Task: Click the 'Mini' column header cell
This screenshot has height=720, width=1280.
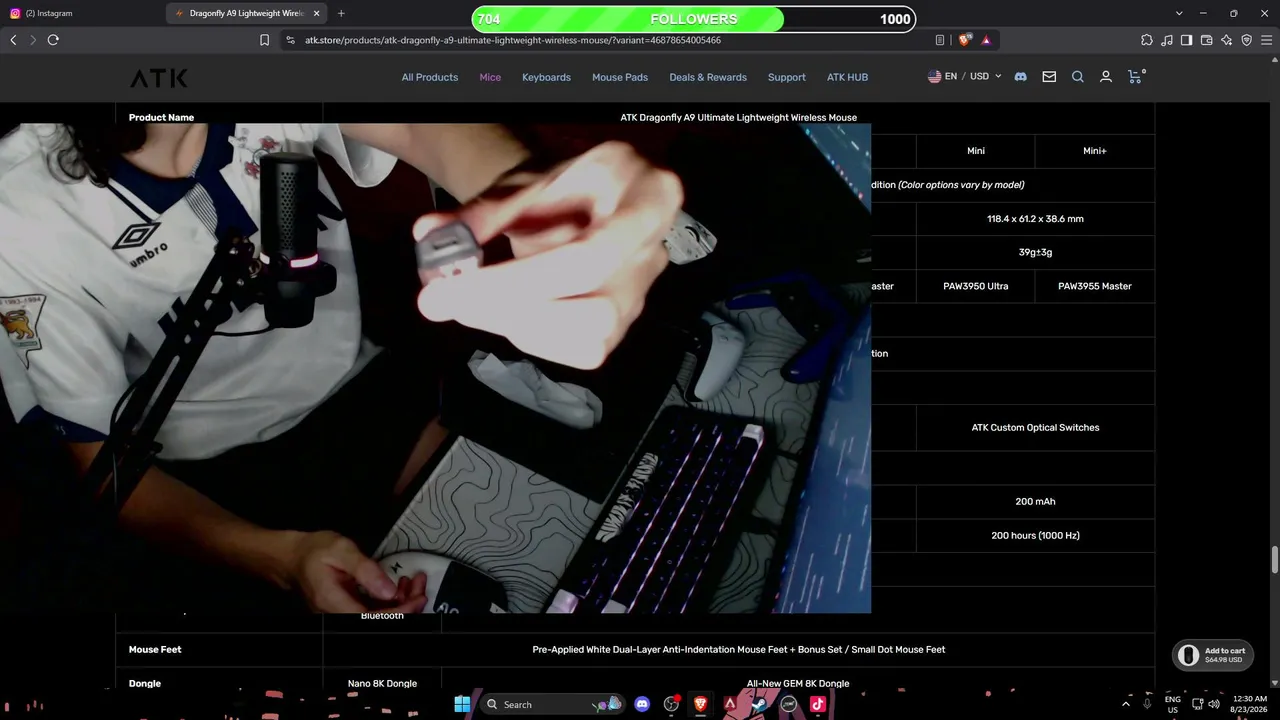Action: (x=976, y=151)
